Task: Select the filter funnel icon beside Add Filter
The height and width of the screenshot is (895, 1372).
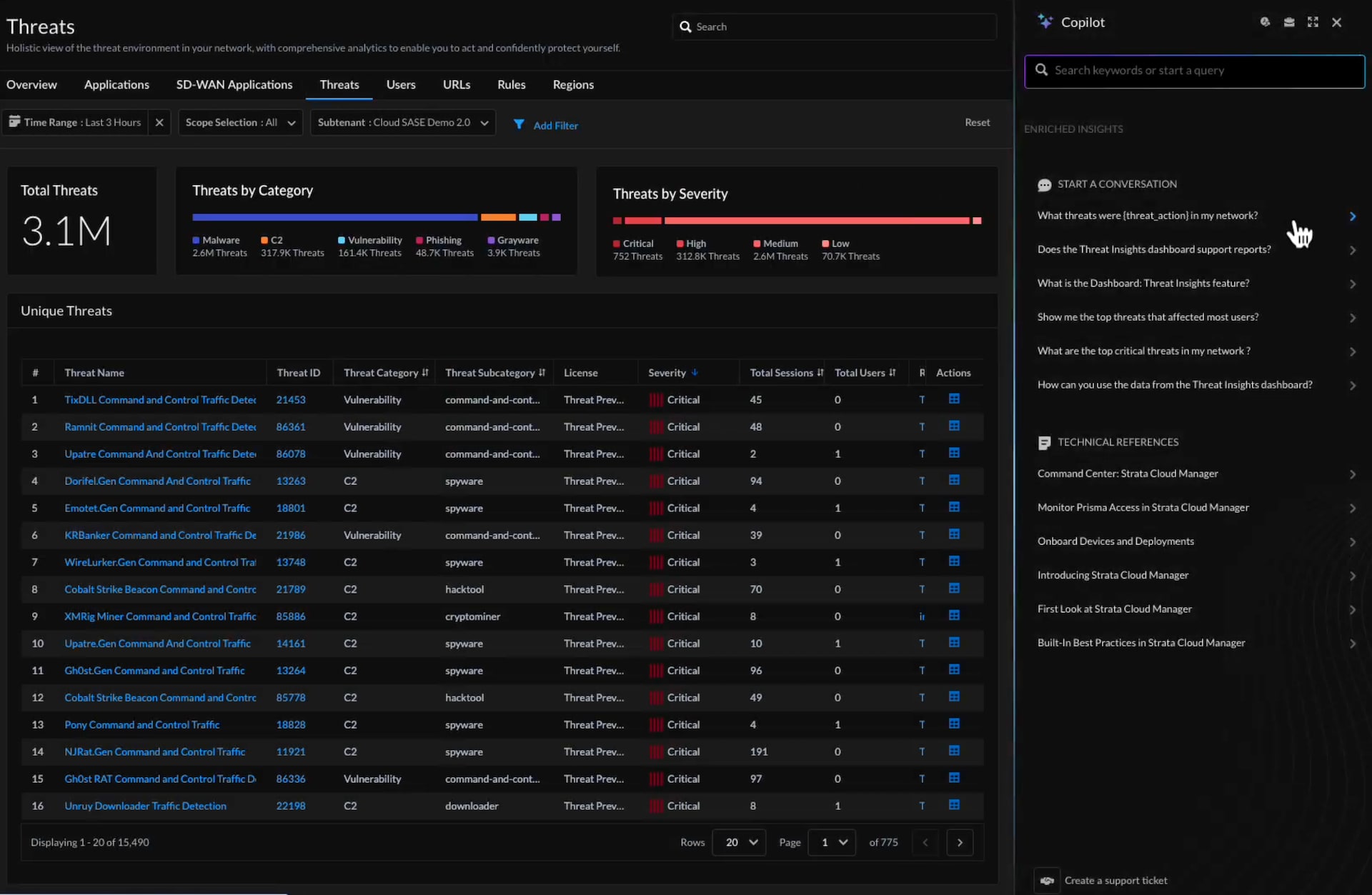Action: (x=520, y=124)
